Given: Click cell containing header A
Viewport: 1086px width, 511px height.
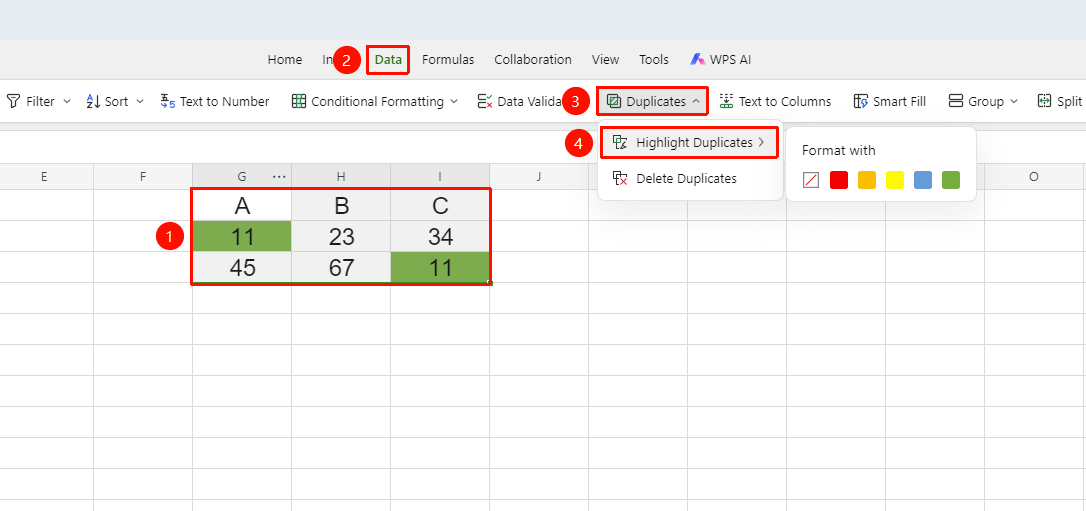Looking at the screenshot, I should click(242, 206).
